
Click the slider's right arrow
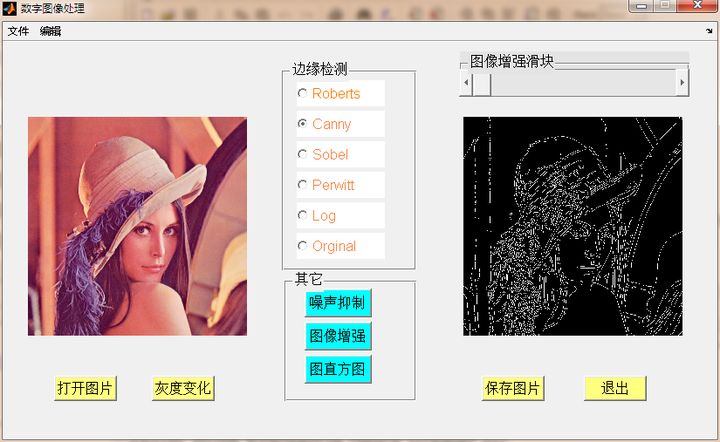coord(682,83)
